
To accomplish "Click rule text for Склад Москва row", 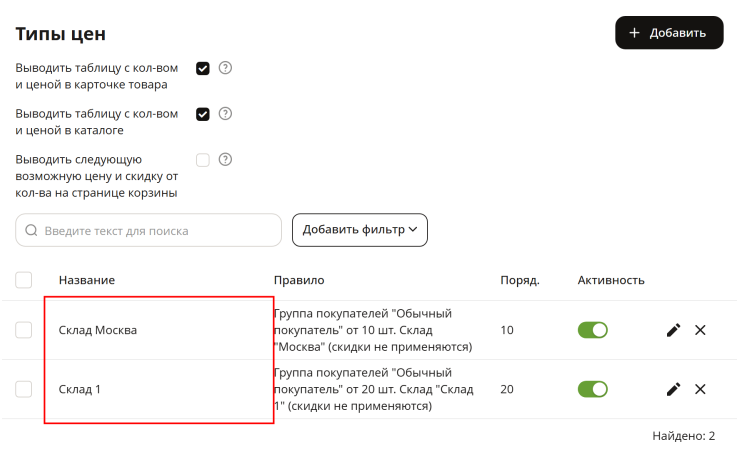I will pyautogui.click(x=373, y=330).
